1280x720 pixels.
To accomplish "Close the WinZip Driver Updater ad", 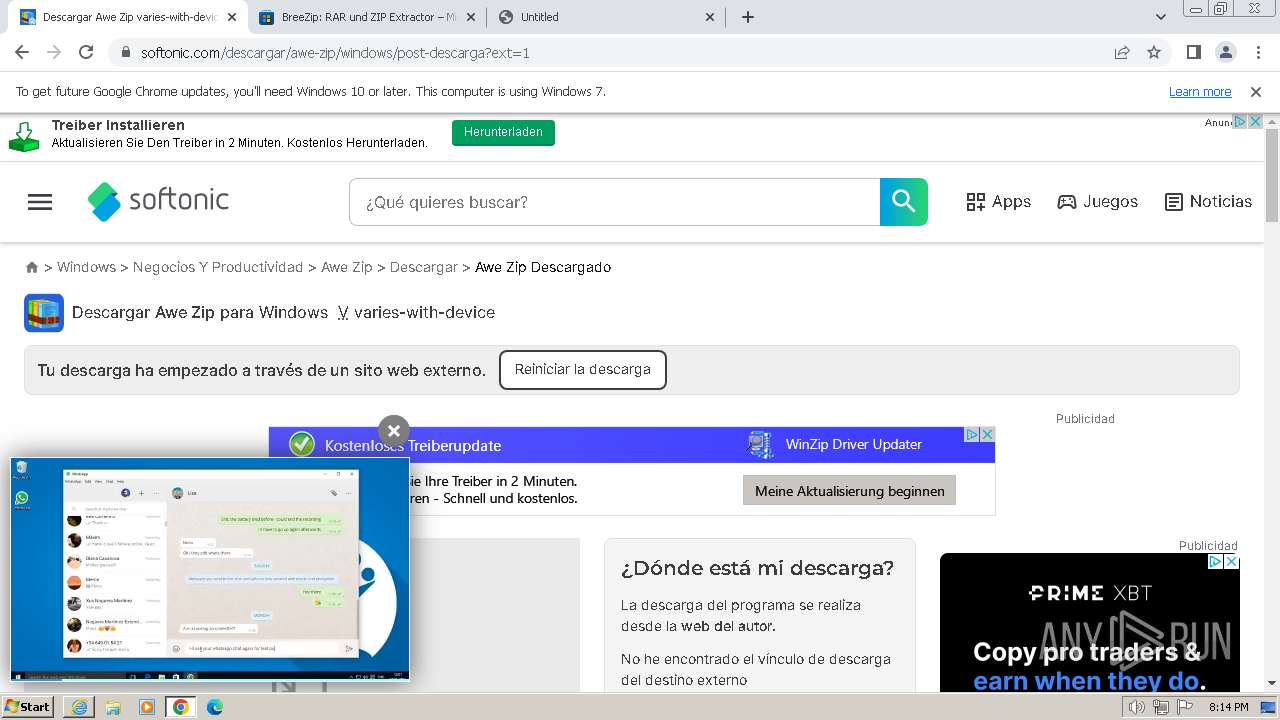I will pyautogui.click(x=986, y=435).
